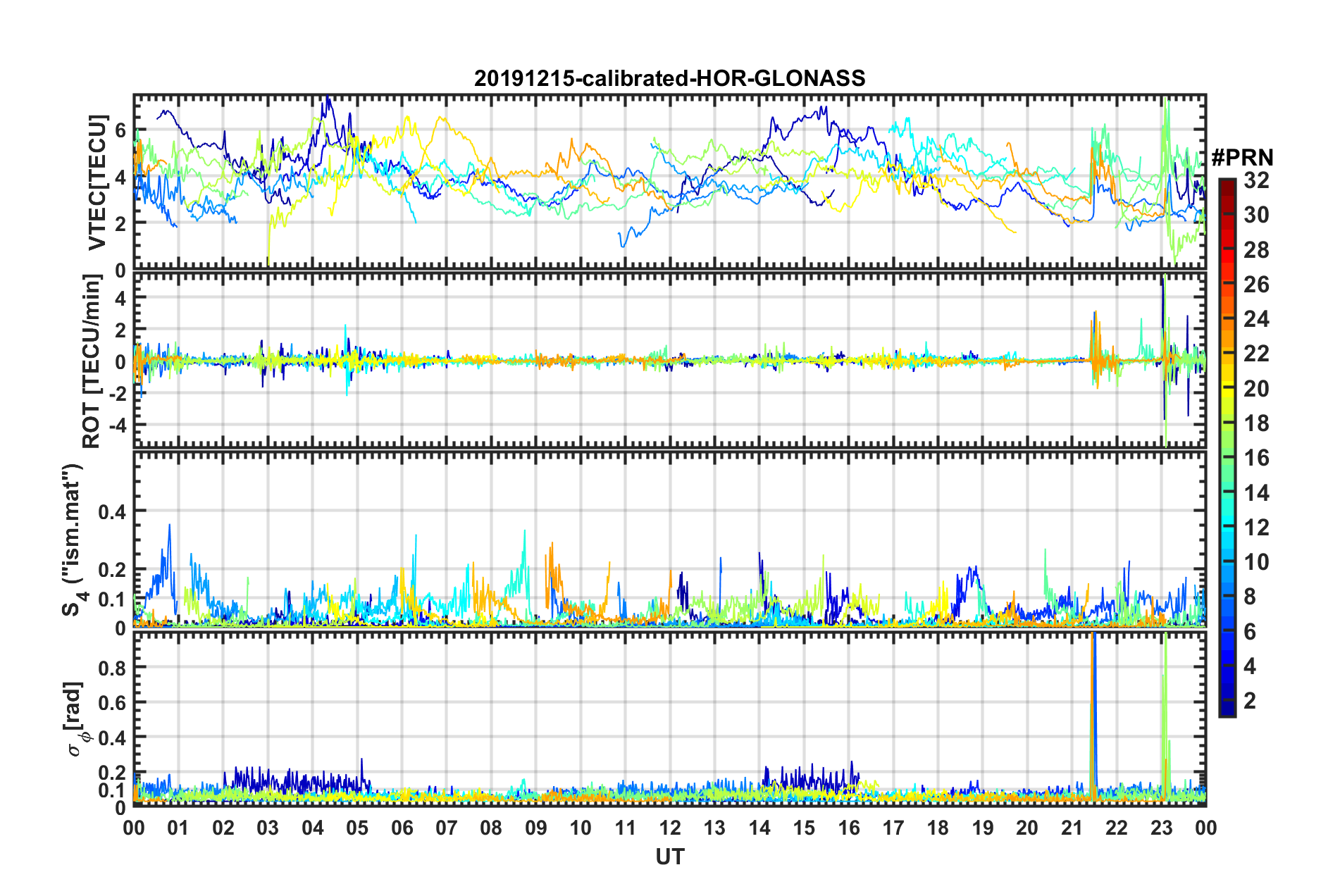1340x896 pixels.
Task: Select x-axis hour tick "15"
Action: click(804, 828)
